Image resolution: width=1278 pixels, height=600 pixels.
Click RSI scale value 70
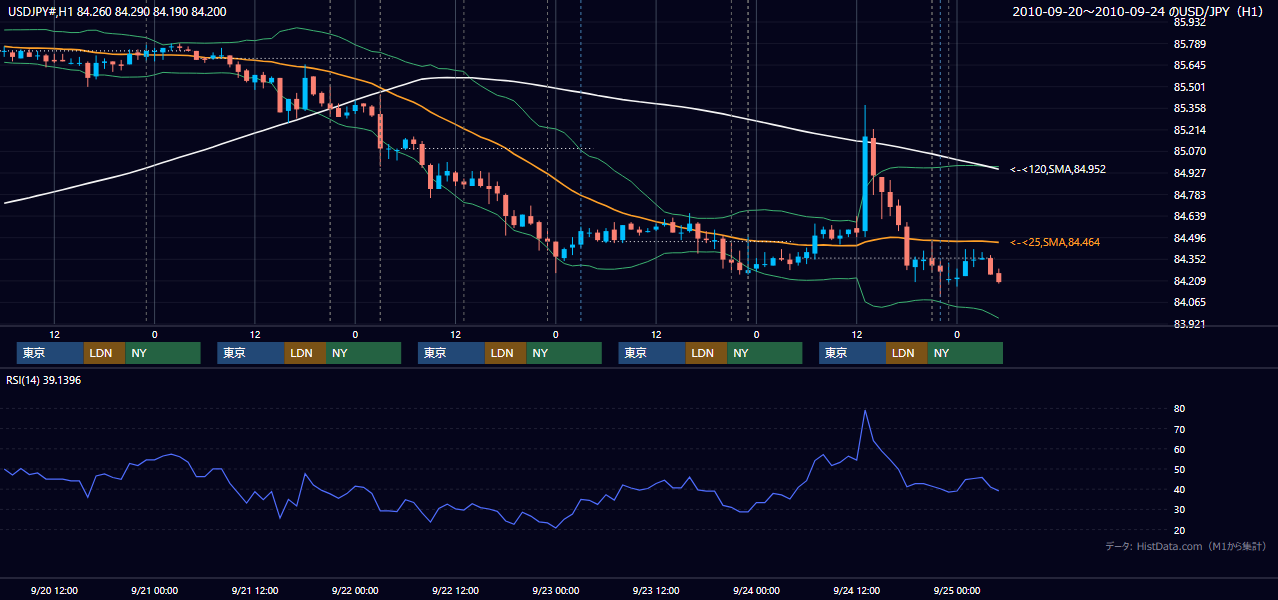(1180, 429)
